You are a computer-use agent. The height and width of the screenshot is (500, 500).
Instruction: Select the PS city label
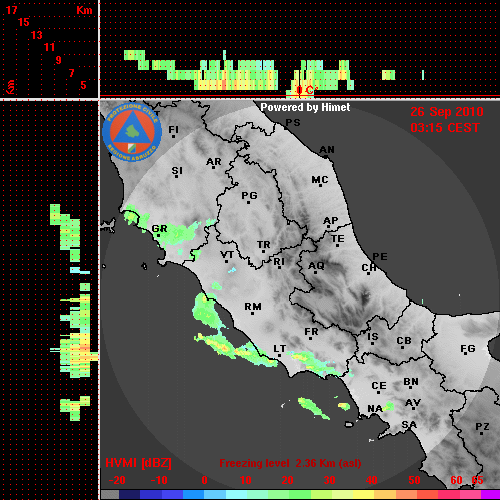[x=293, y=123]
